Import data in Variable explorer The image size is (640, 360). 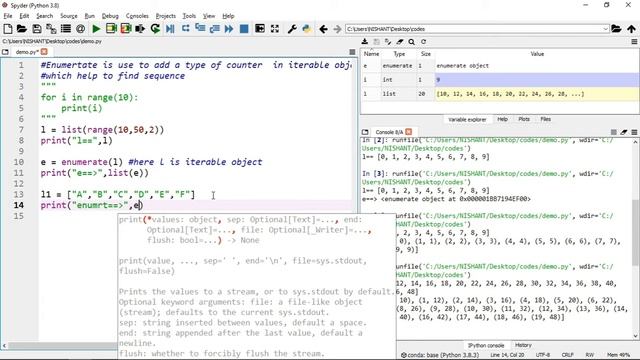(365, 42)
